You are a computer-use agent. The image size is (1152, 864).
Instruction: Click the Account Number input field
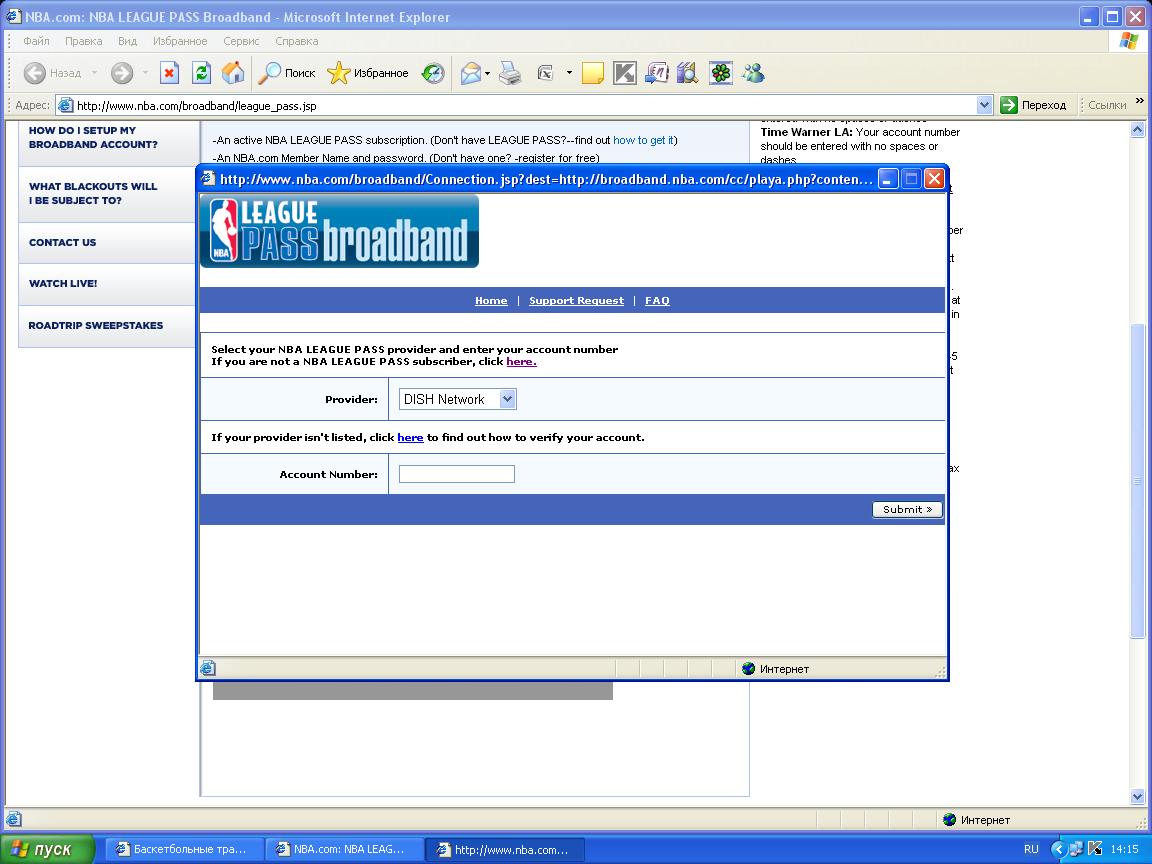[x=456, y=474]
